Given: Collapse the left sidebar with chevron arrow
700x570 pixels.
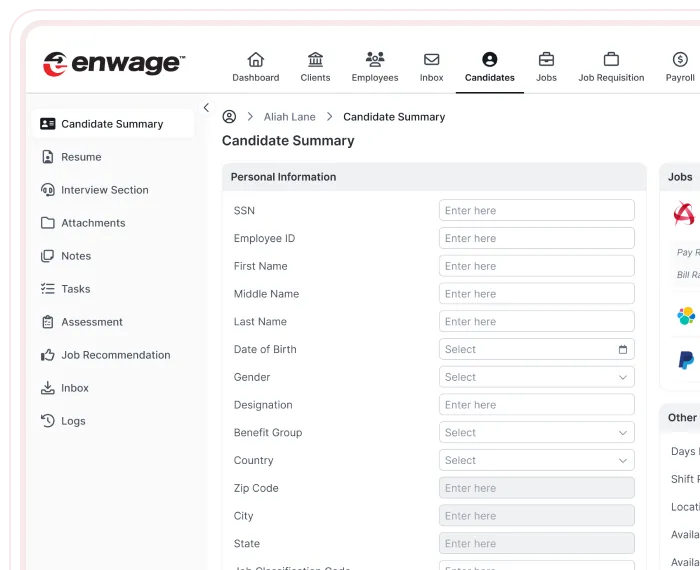Looking at the screenshot, I should 206,108.
